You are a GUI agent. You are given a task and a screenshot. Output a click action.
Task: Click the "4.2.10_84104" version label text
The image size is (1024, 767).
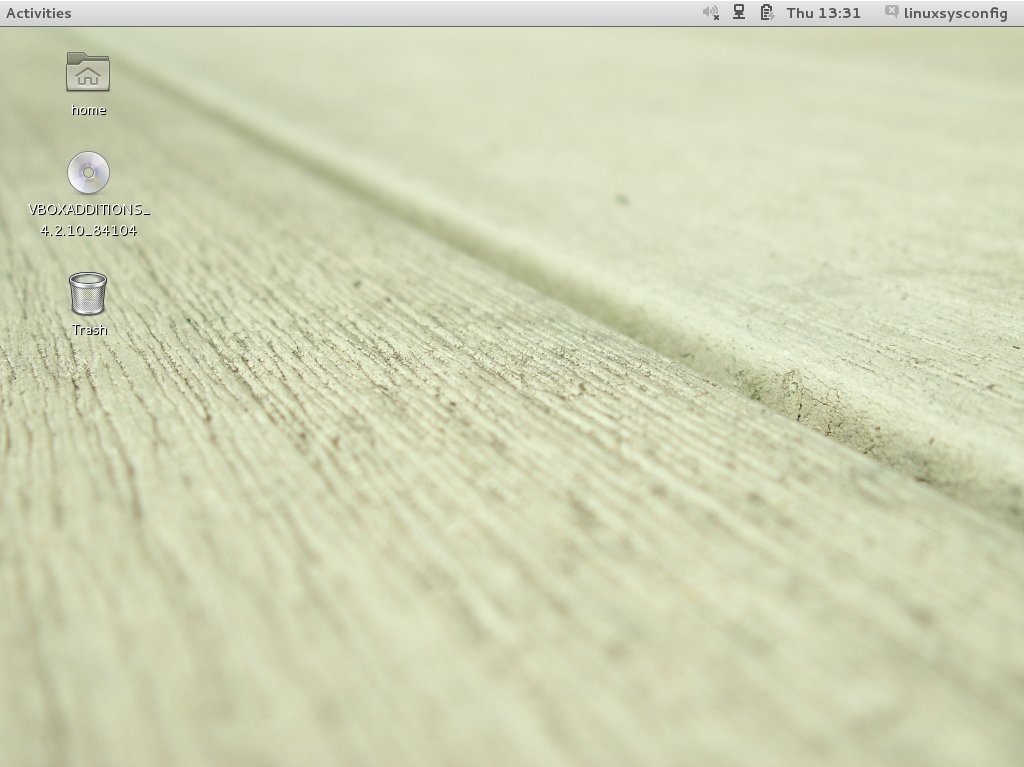[89, 231]
